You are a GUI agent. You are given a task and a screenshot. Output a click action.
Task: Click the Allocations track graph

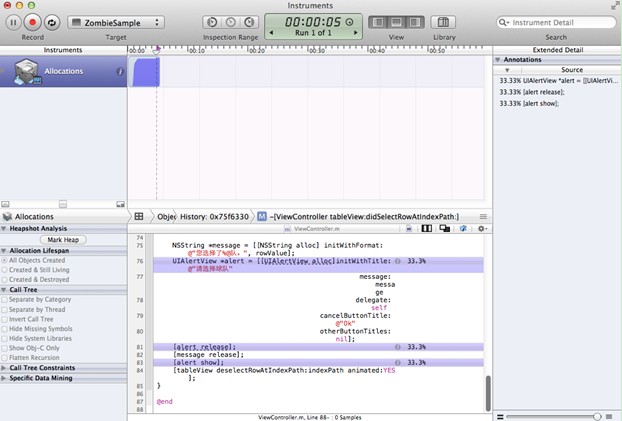coord(305,71)
